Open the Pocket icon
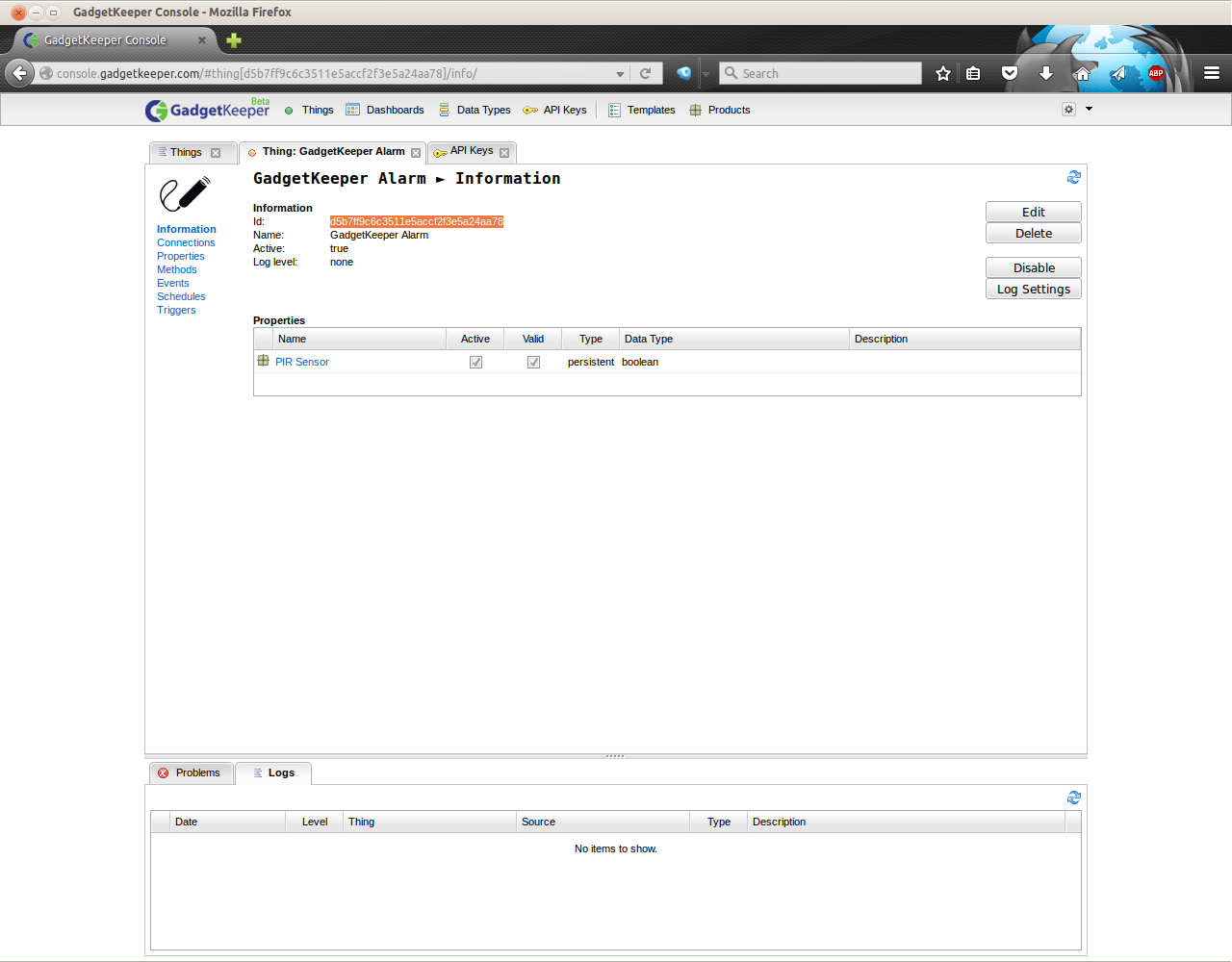 coord(1010,73)
